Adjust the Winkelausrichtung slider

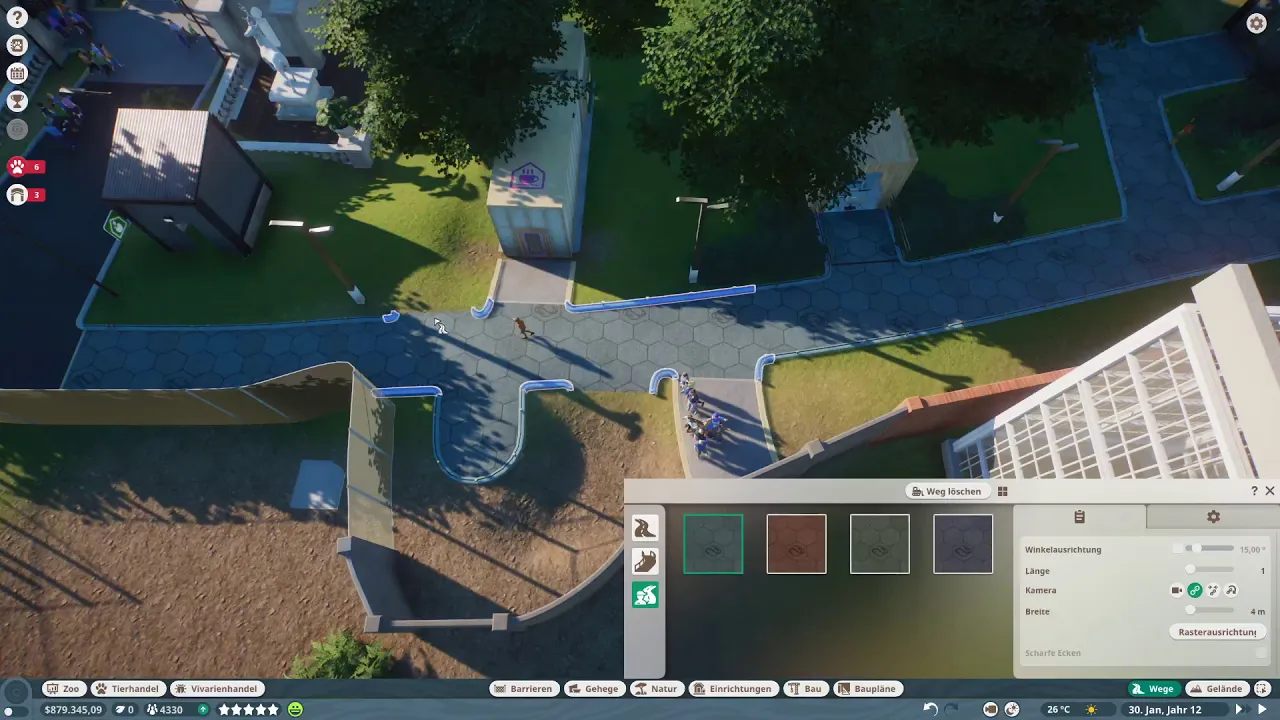point(1210,548)
